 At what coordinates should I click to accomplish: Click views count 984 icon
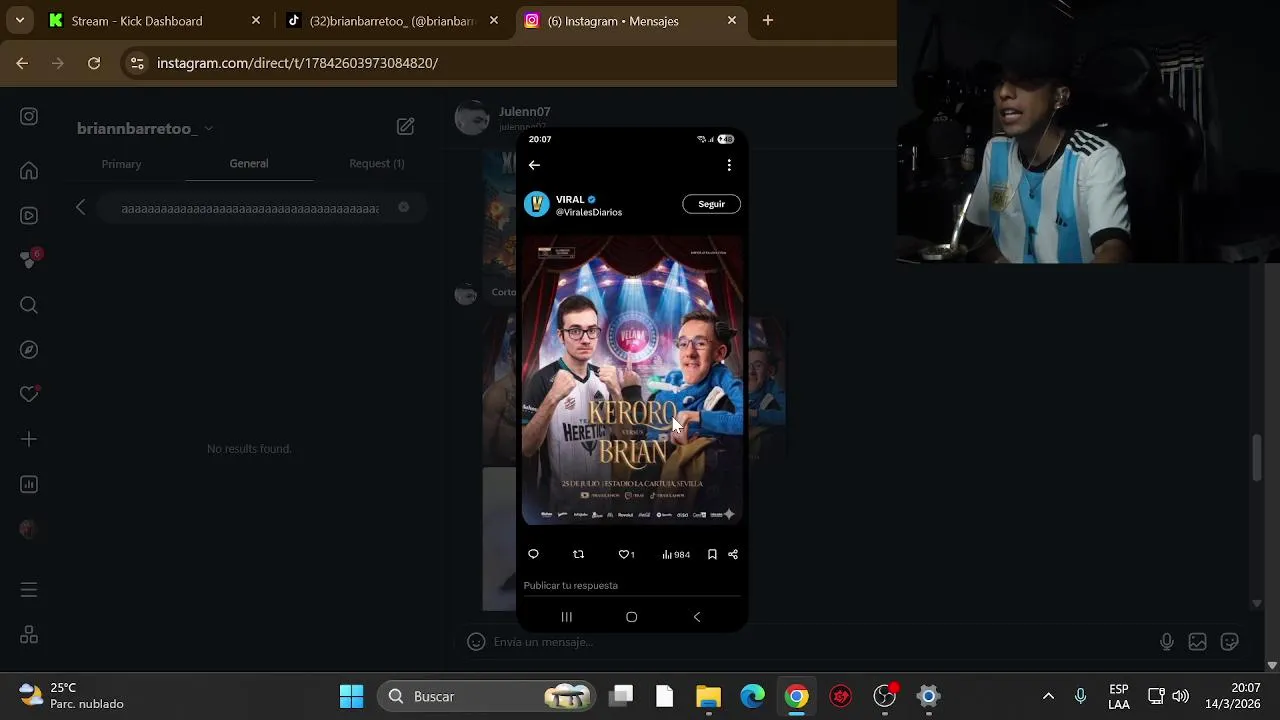click(676, 554)
